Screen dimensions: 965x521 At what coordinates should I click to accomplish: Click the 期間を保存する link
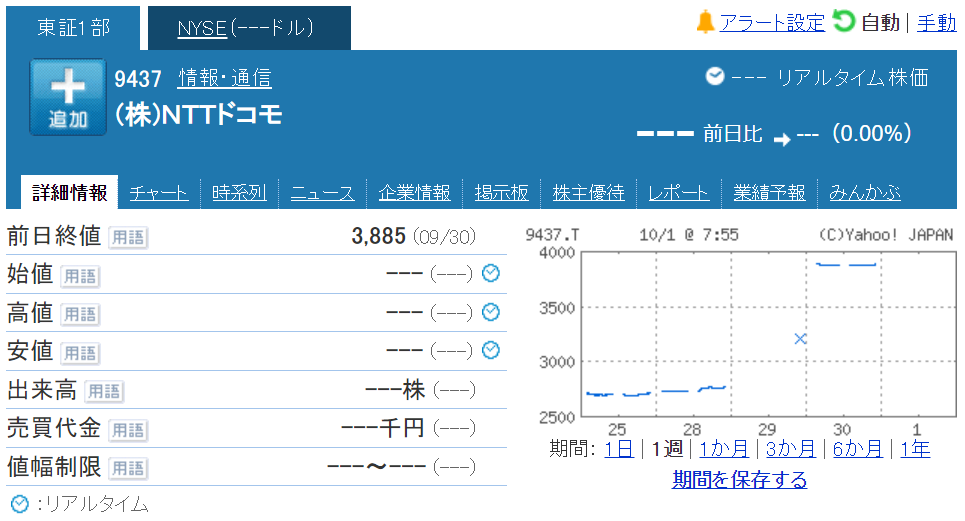739,479
